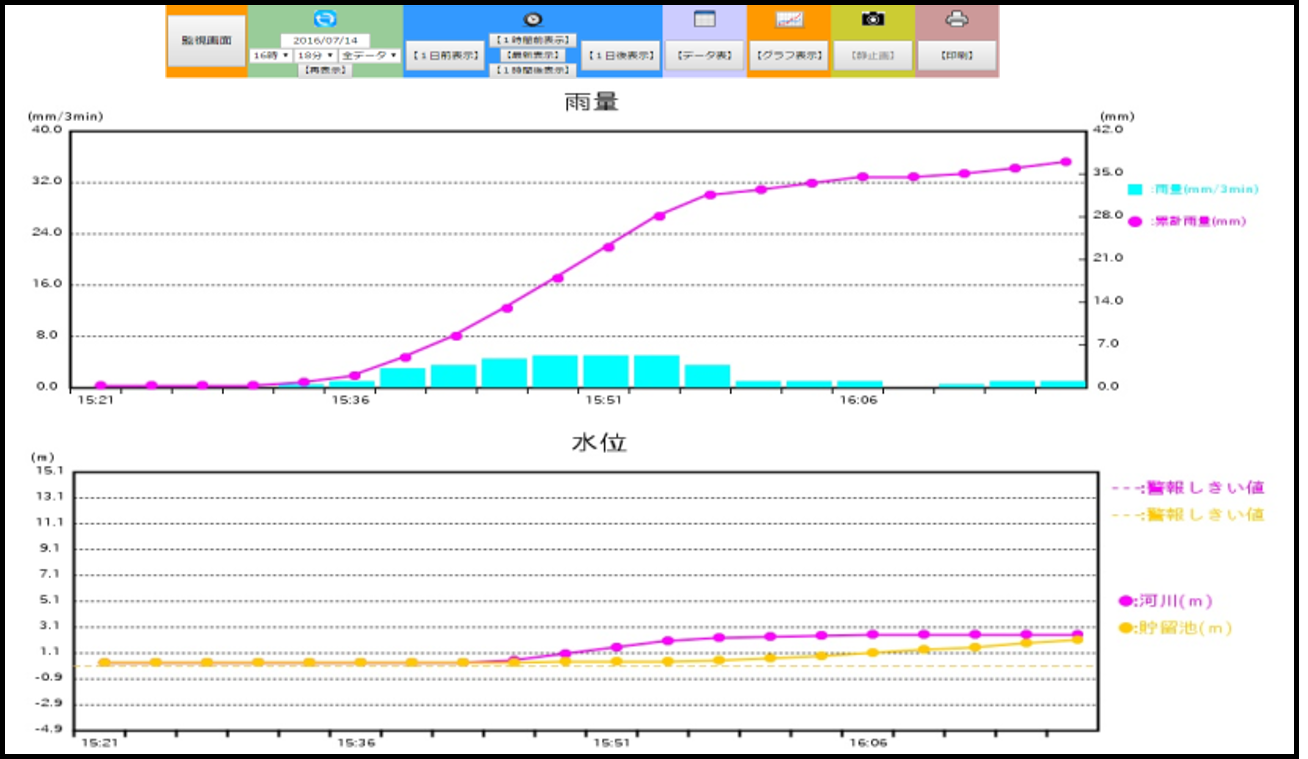Viewport: 1308px width, 759px height.
Task: Click the 監視画面 button
Action: (x=206, y=42)
